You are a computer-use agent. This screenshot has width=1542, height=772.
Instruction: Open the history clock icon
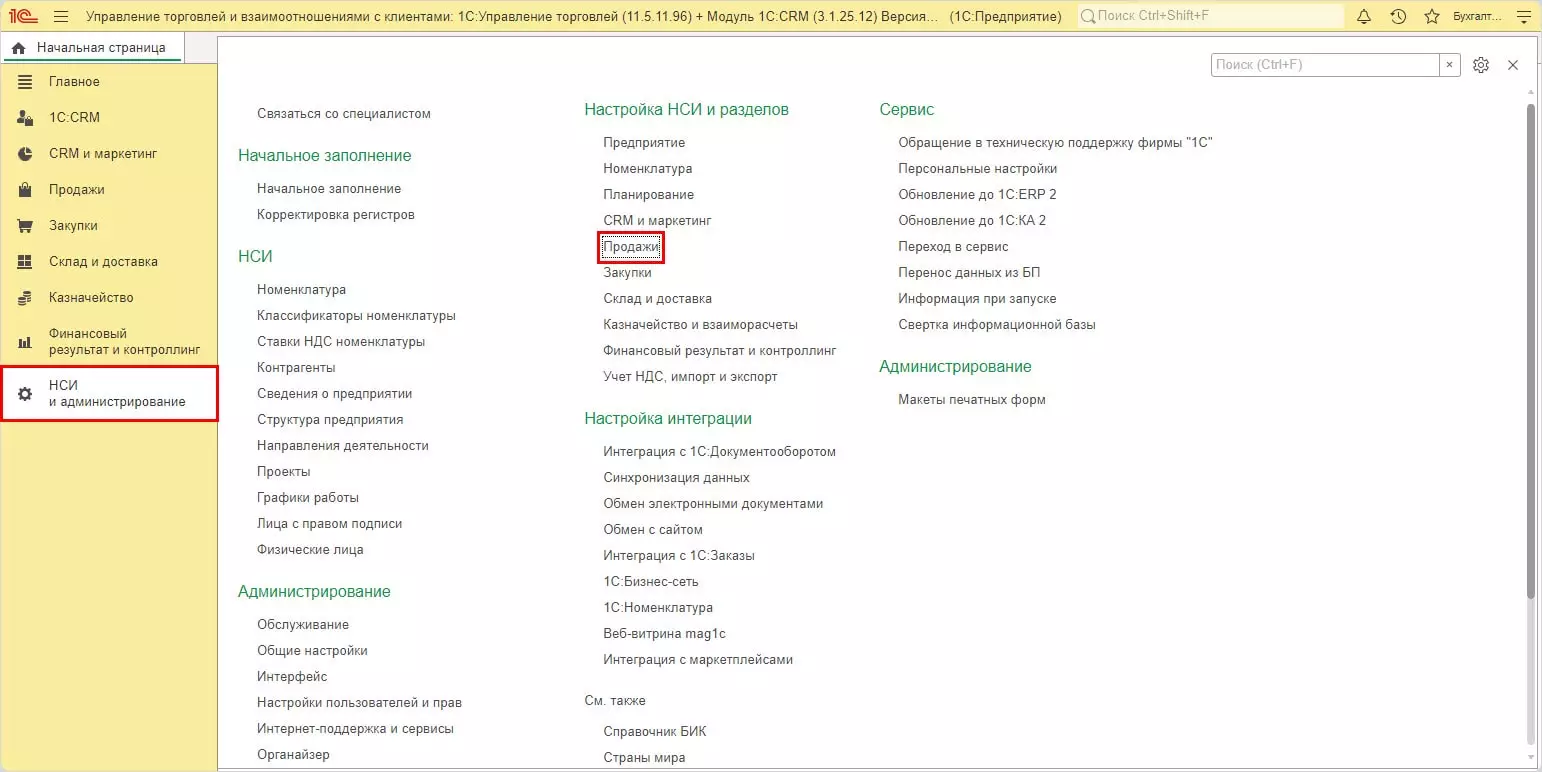pyautogui.click(x=1398, y=16)
